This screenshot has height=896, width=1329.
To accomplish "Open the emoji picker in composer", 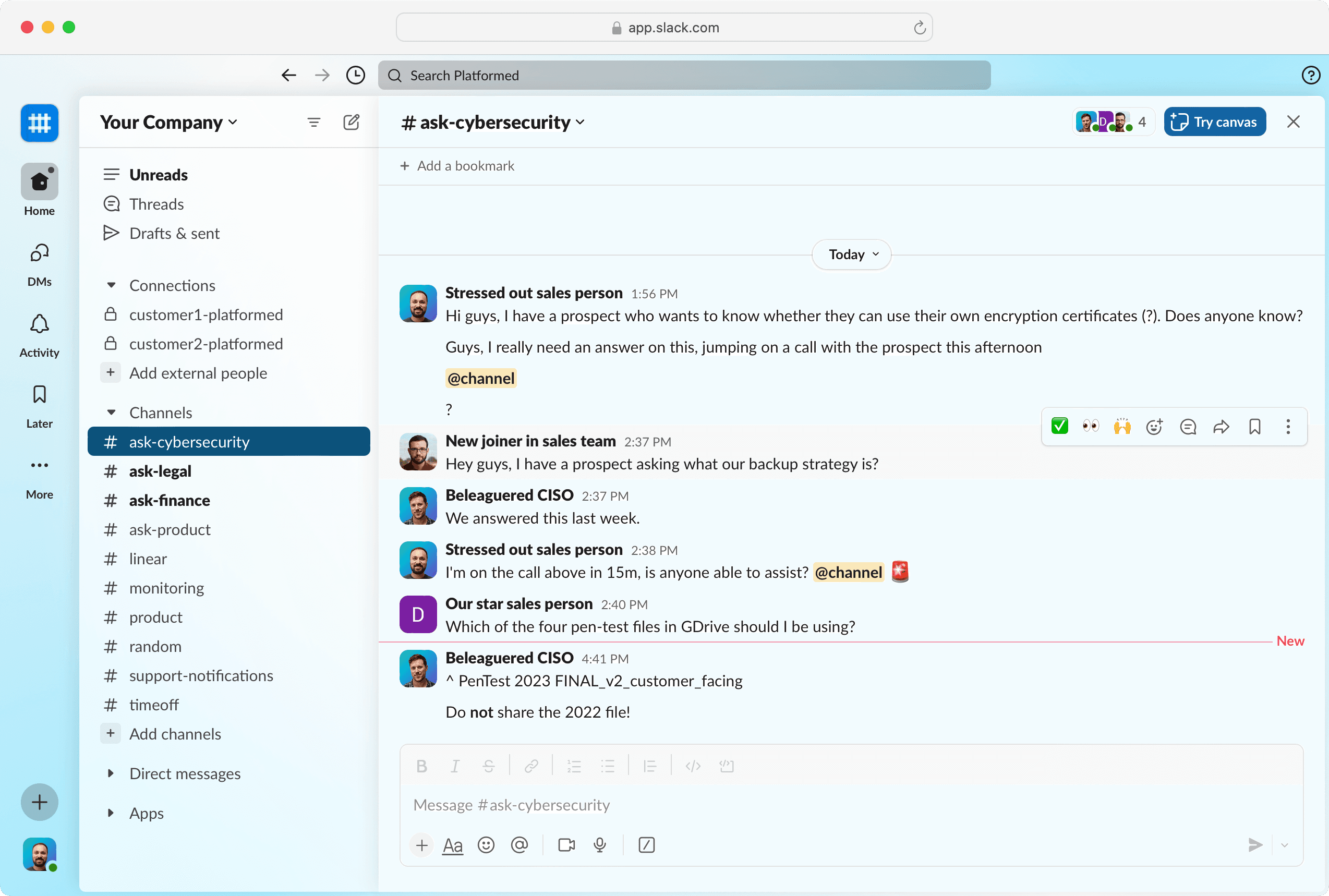I will tap(486, 844).
